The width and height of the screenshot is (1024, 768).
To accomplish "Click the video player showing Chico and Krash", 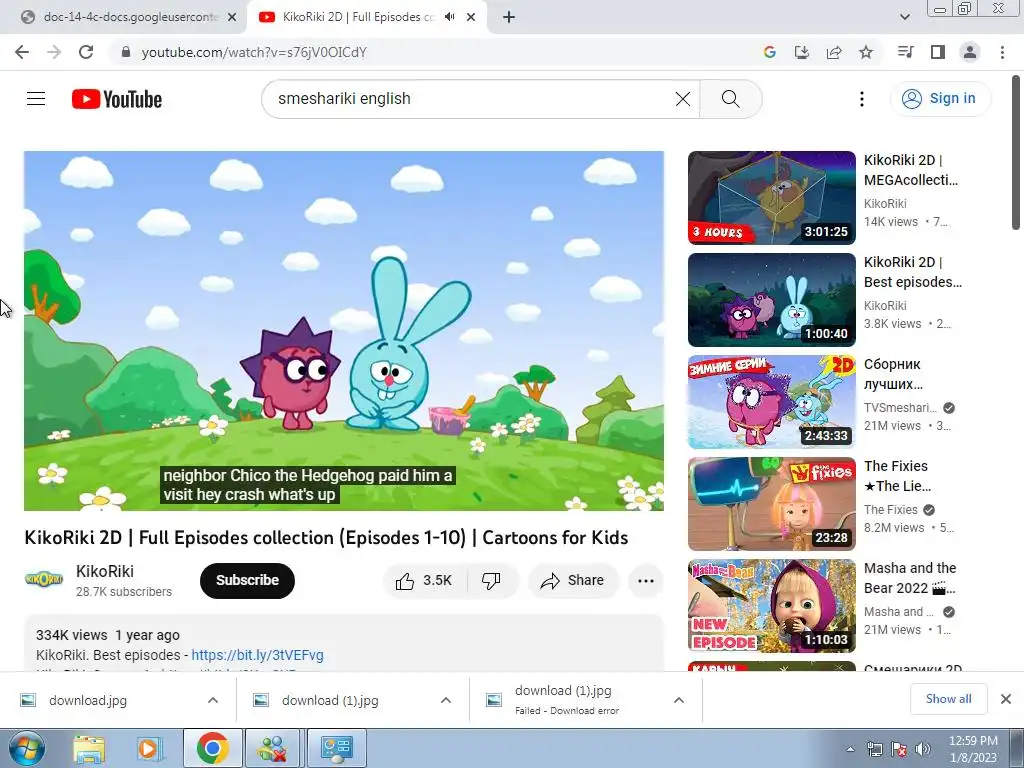I will point(344,331).
